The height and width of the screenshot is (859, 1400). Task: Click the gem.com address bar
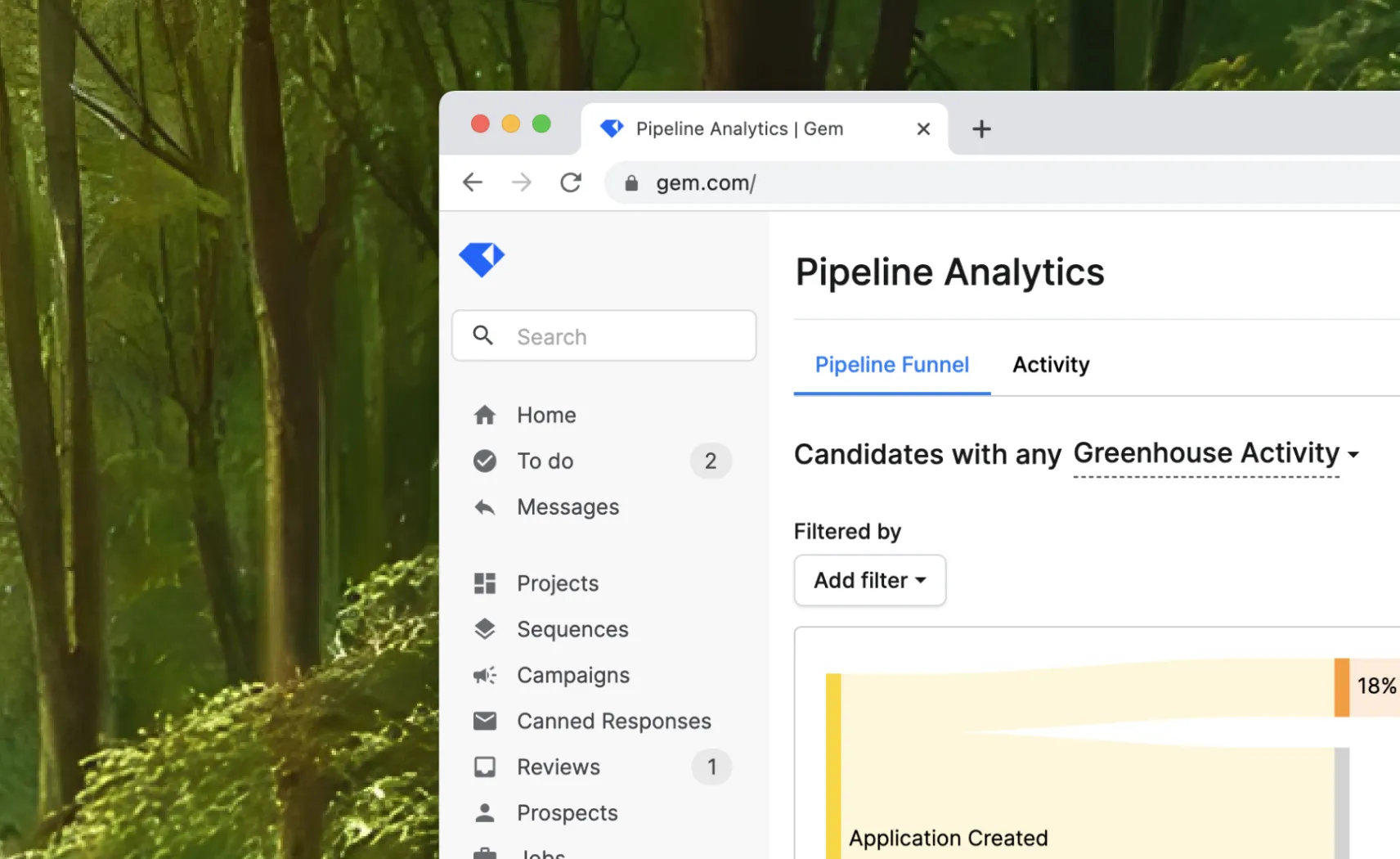pyautogui.click(x=1002, y=182)
